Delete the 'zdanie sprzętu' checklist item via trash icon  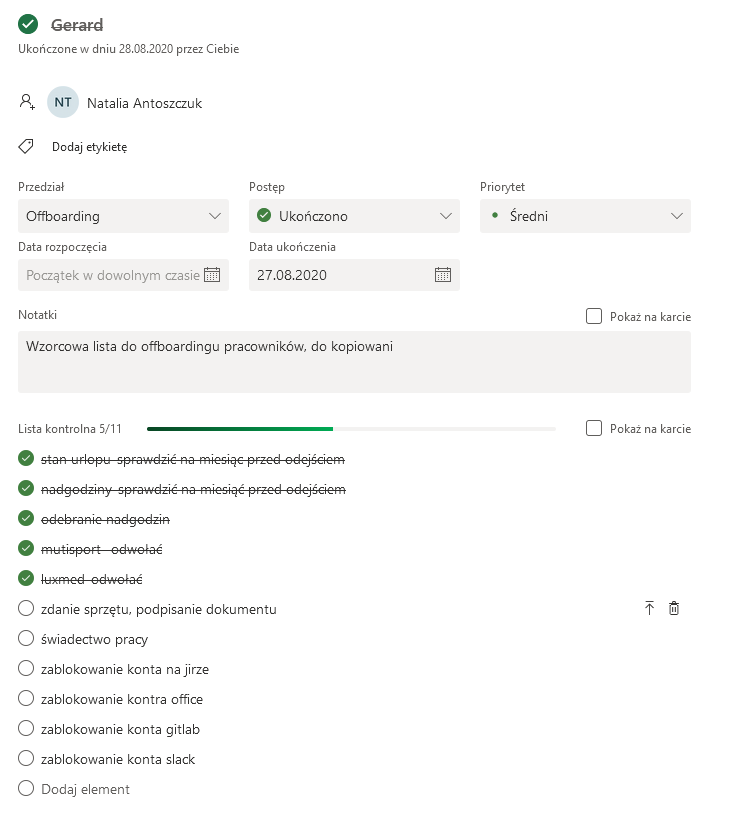coord(674,608)
